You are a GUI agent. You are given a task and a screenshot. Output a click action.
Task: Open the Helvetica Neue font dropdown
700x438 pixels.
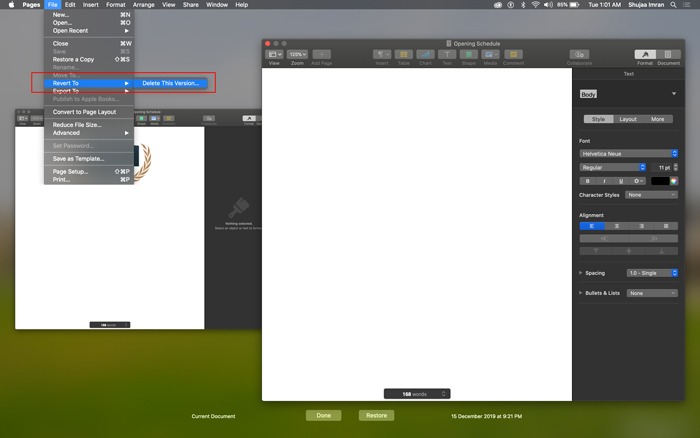tap(629, 153)
